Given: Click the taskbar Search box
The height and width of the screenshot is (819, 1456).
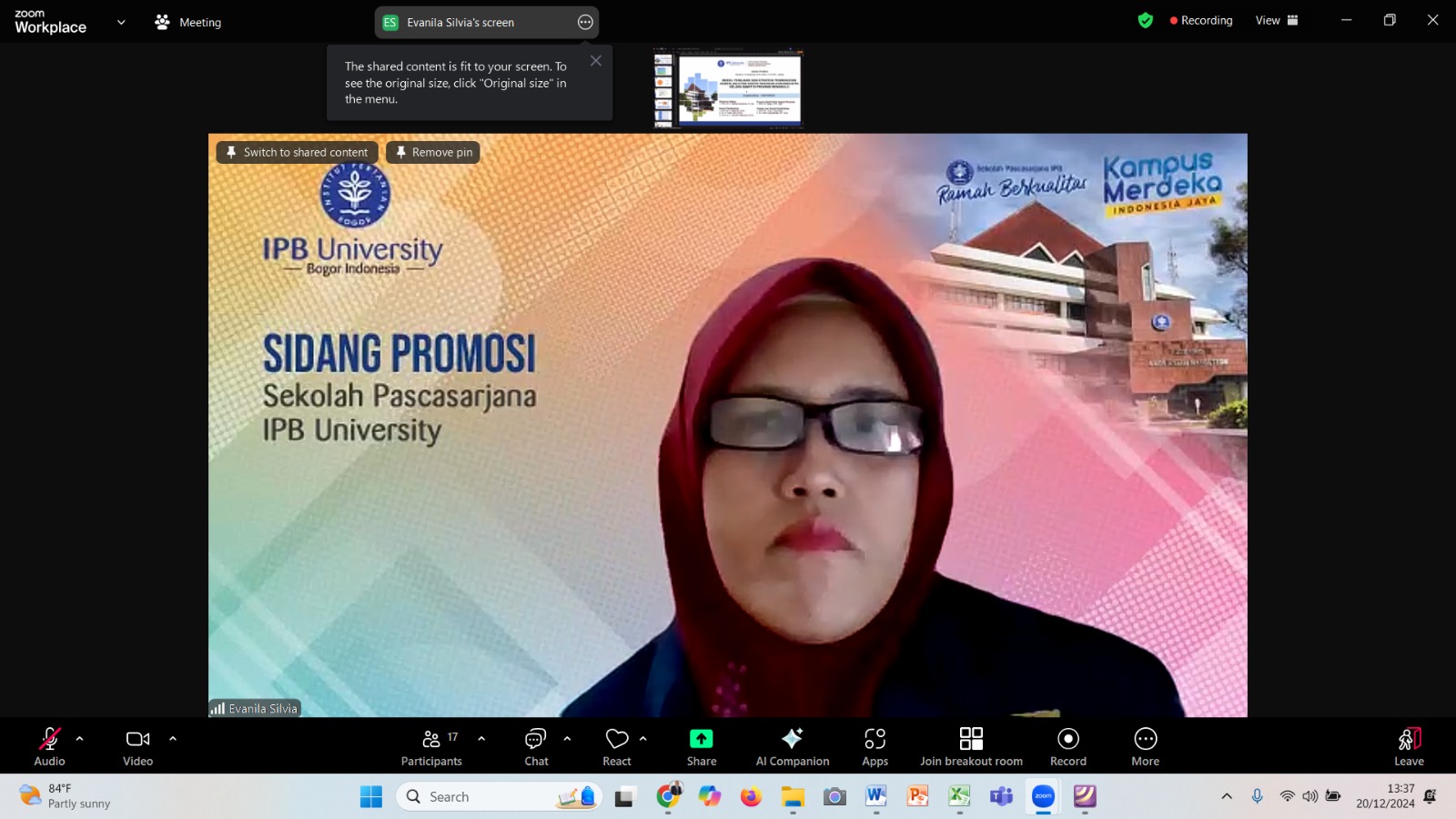Looking at the screenshot, I should (499, 797).
